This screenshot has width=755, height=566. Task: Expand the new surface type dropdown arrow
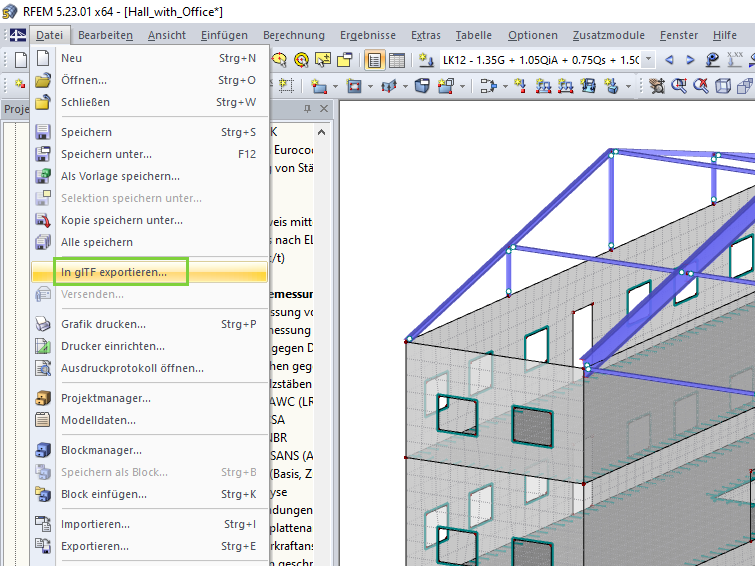pos(335,87)
